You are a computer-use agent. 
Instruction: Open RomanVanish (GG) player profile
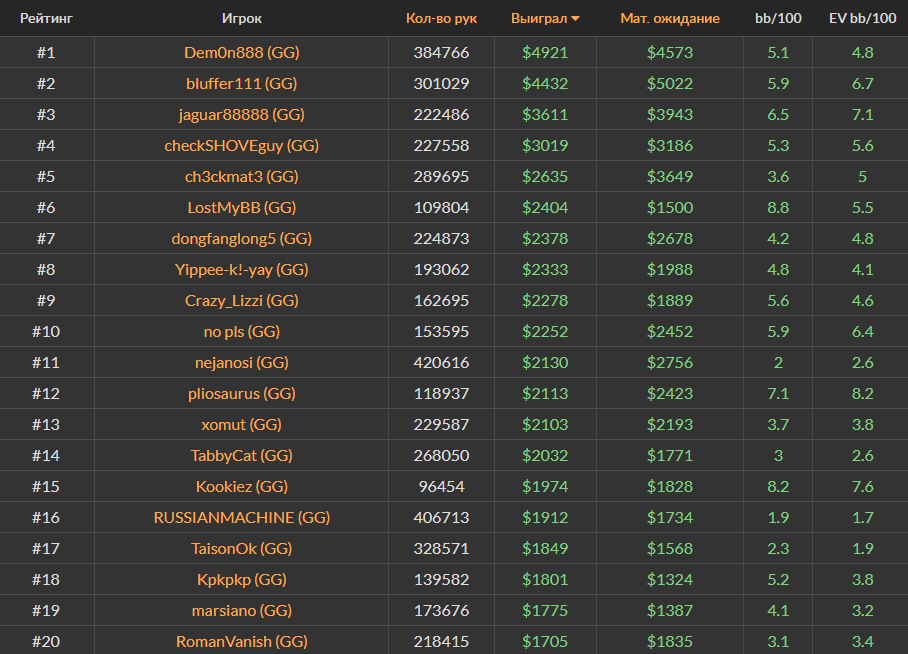point(241,641)
